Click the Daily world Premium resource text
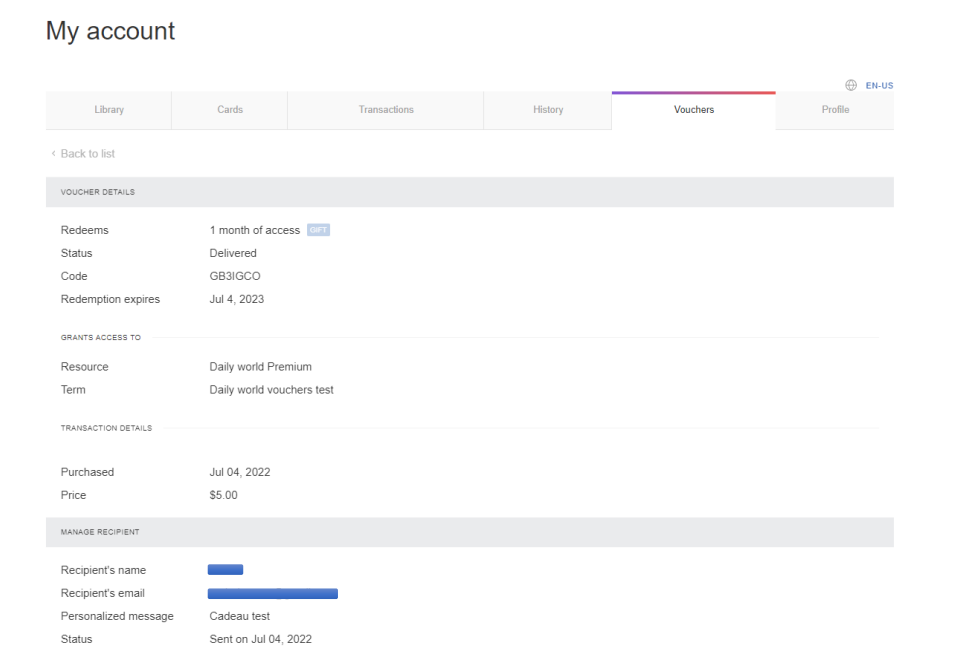Image resolution: width=976 pixels, height=665 pixels. [x=260, y=367]
